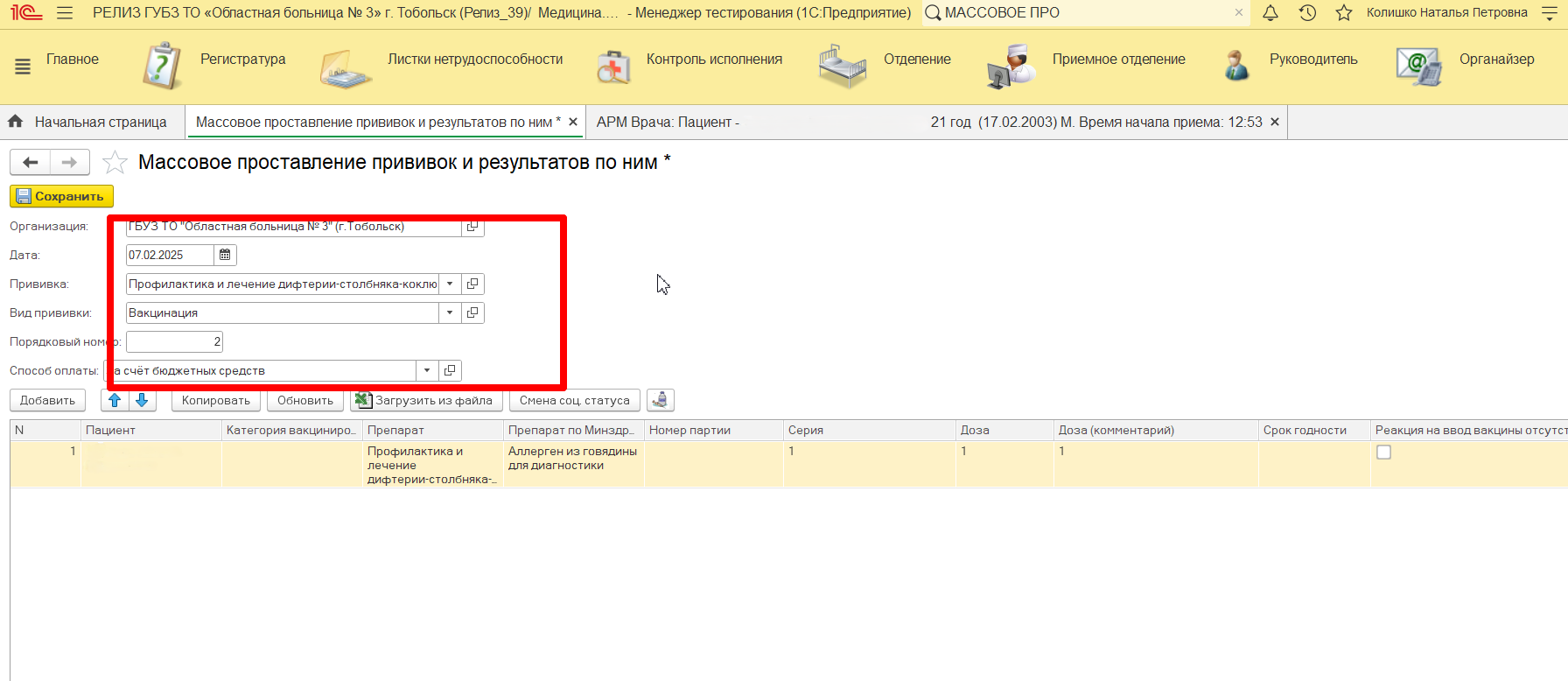Open the Способ оплаты dropdown
This screenshot has height=681, width=1568.
[x=427, y=370]
